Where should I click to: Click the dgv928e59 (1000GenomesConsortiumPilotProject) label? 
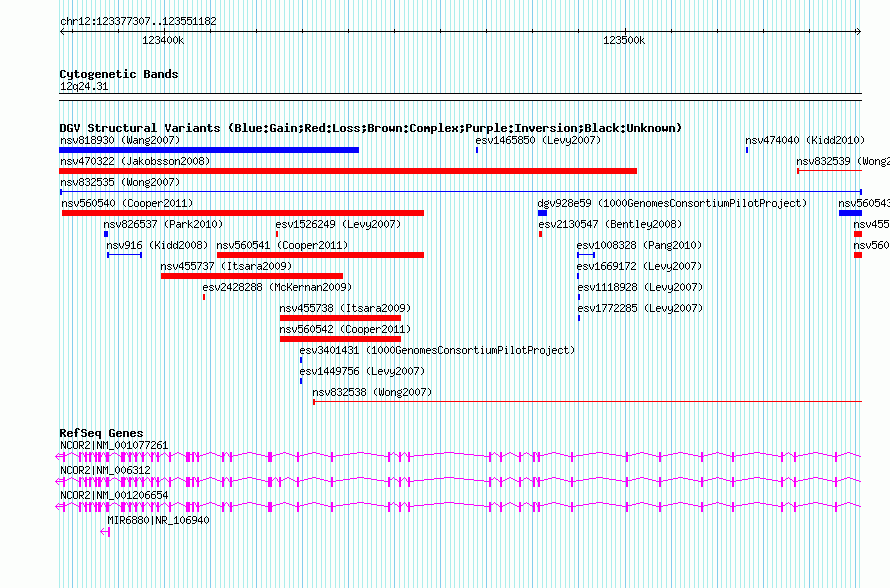coord(672,203)
